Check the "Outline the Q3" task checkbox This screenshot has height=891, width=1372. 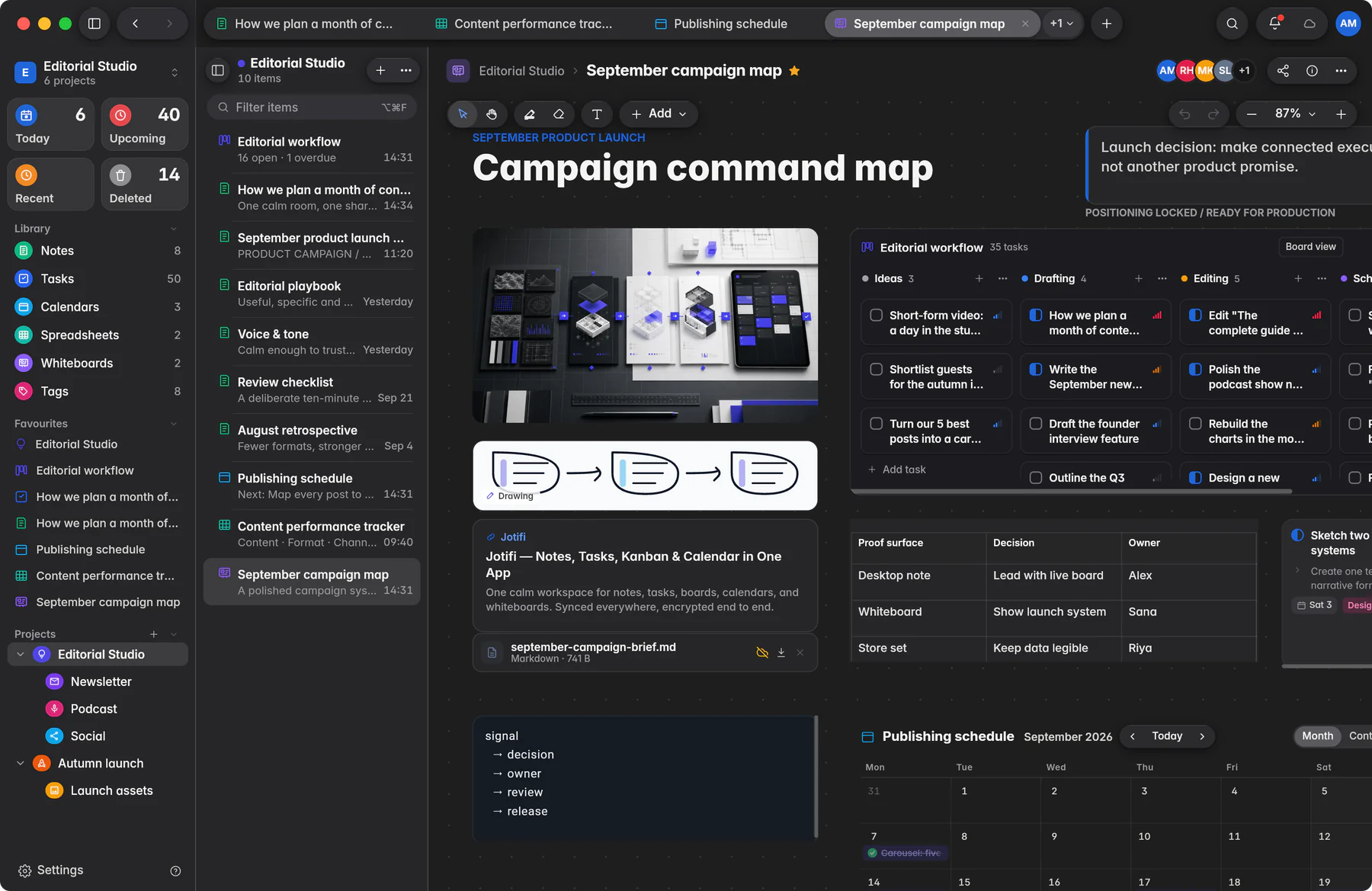tap(1036, 478)
